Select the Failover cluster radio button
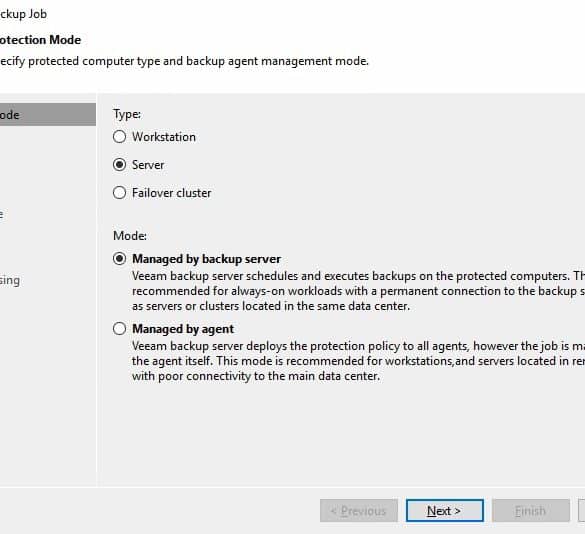The width and height of the screenshot is (585, 534). tap(119, 193)
